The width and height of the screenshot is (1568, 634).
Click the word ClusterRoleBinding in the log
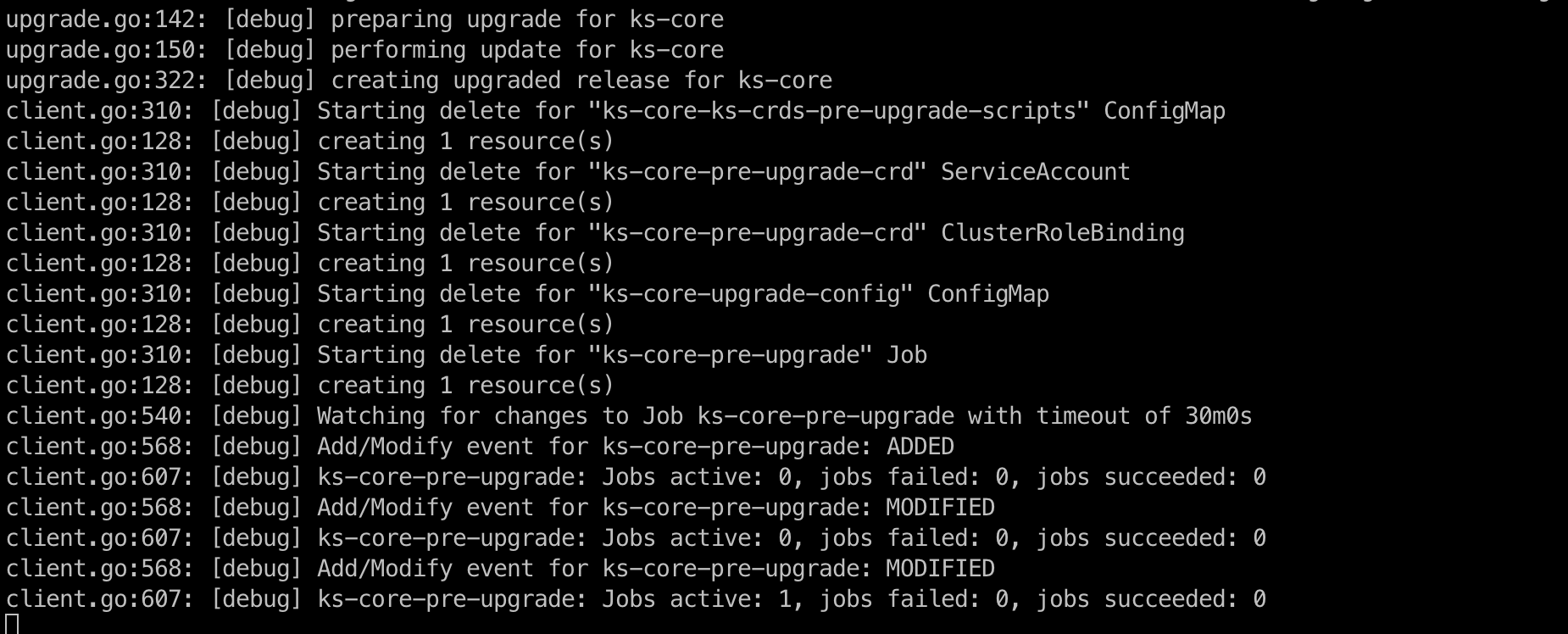[1063, 233]
